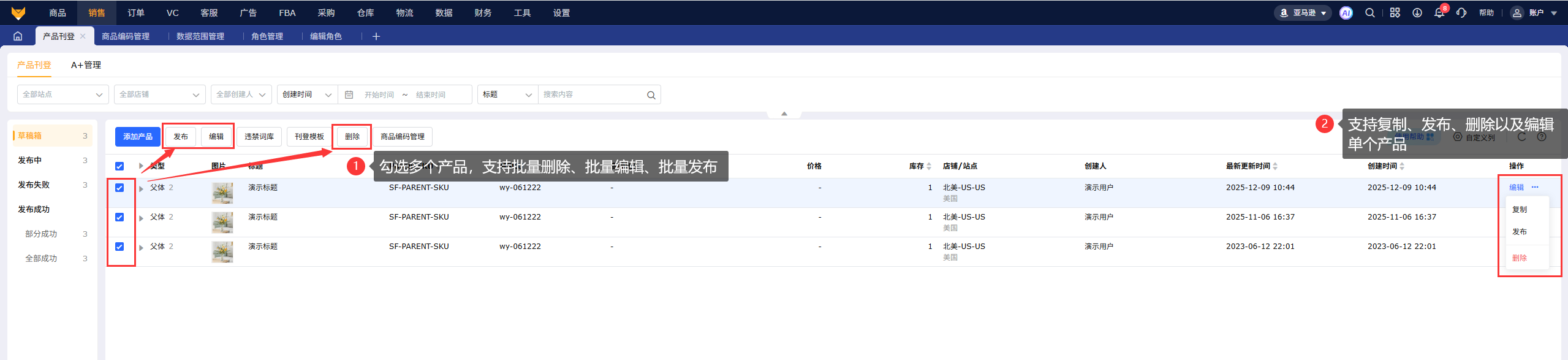Image resolution: width=1568 pixels, height=360 pixels.
Task: Uncheck the row created 2023-06-12 22:01
Action: click(119, 247)
